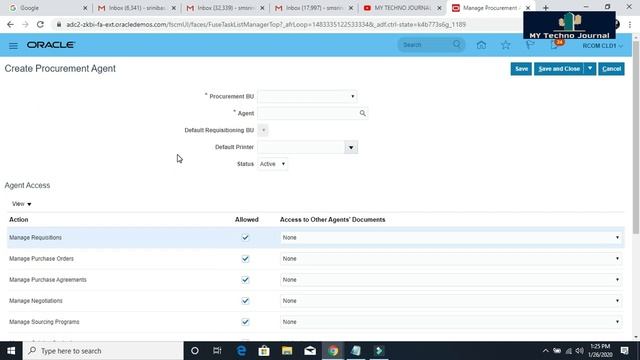Close the Google tab

tap(85, 8)
